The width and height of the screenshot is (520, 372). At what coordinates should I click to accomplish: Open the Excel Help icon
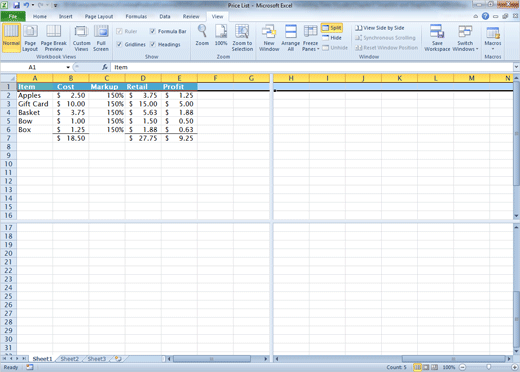[485, 16]
